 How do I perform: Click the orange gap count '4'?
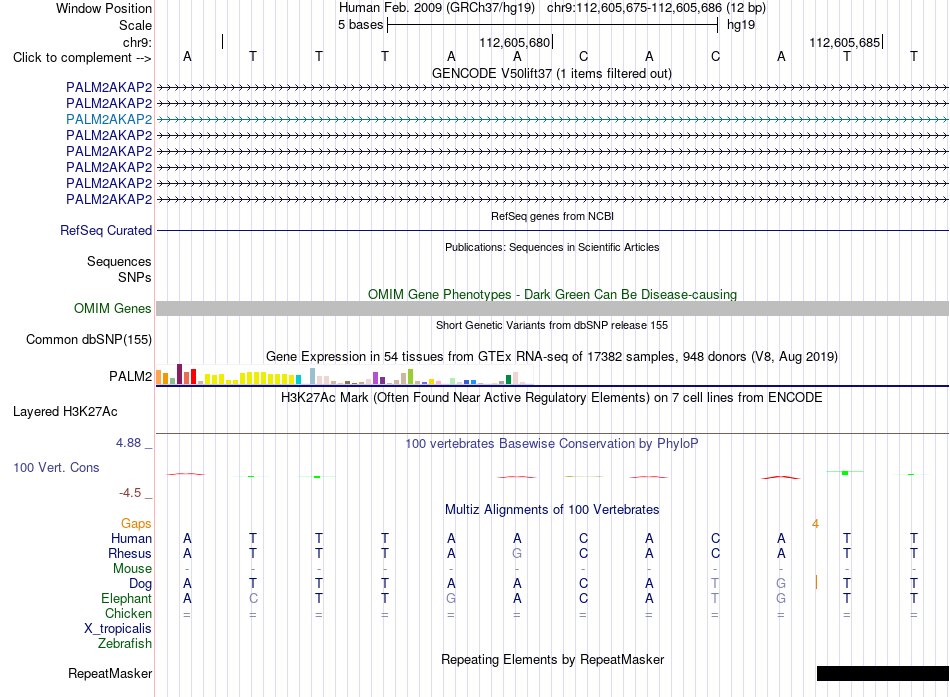(x=815, y=523)
